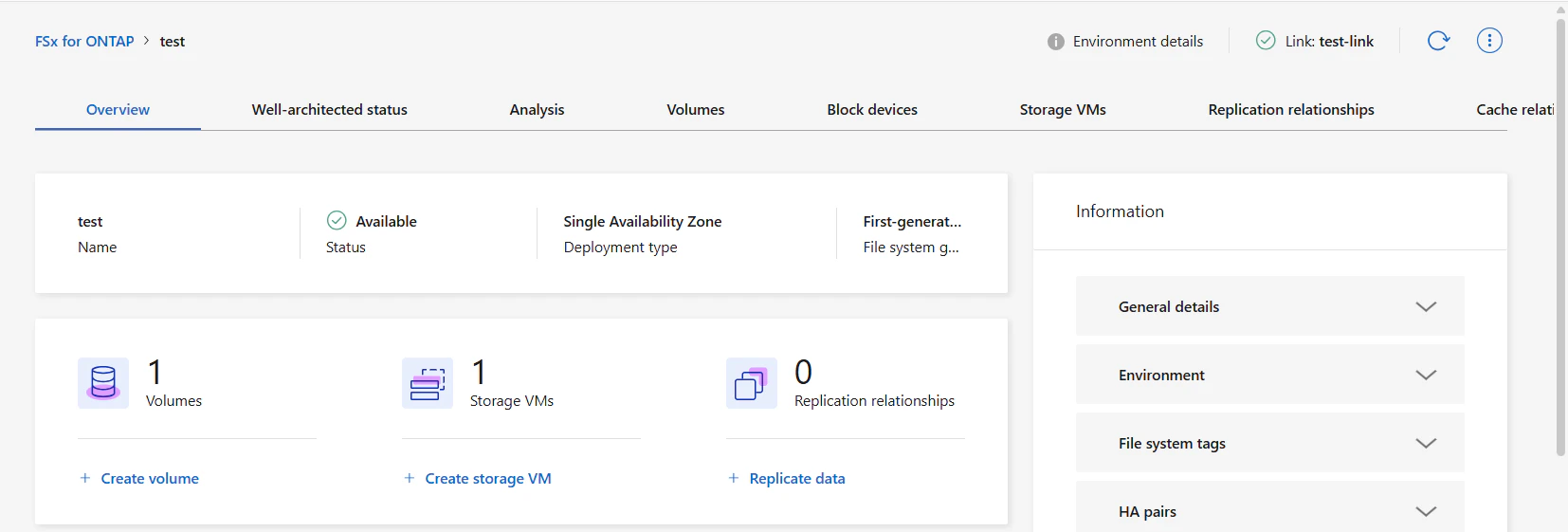Click the 'test' file system name value

[90, 221]
